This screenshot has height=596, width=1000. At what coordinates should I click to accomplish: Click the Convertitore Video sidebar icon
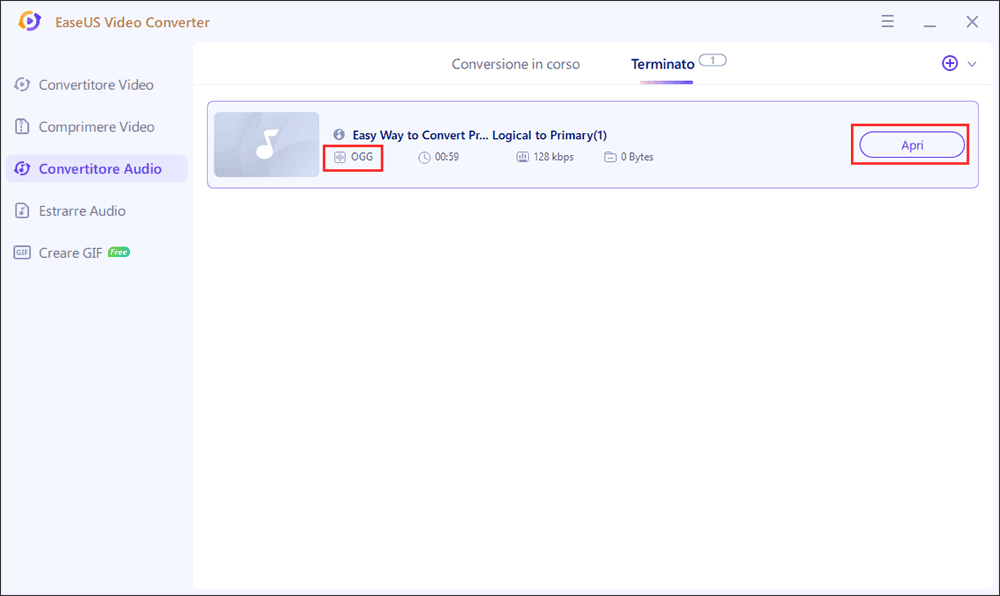(x=22, y=85)
